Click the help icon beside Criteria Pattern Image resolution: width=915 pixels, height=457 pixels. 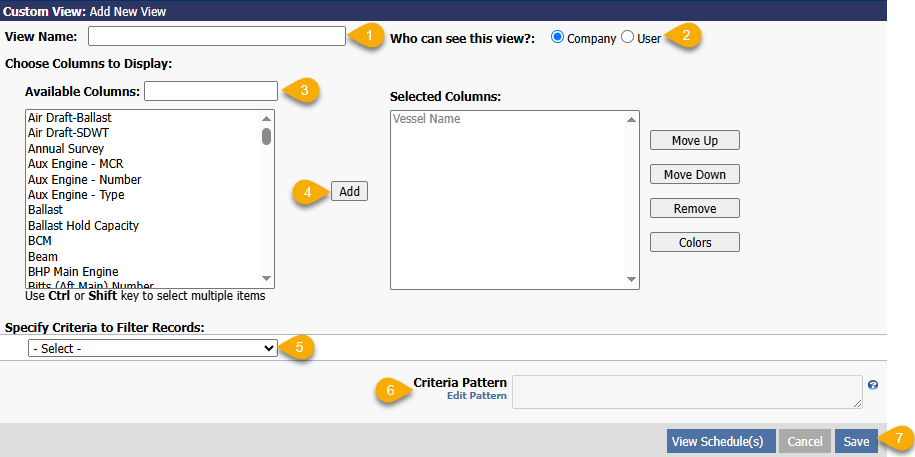pyautogui.click(x=873, y=384)
